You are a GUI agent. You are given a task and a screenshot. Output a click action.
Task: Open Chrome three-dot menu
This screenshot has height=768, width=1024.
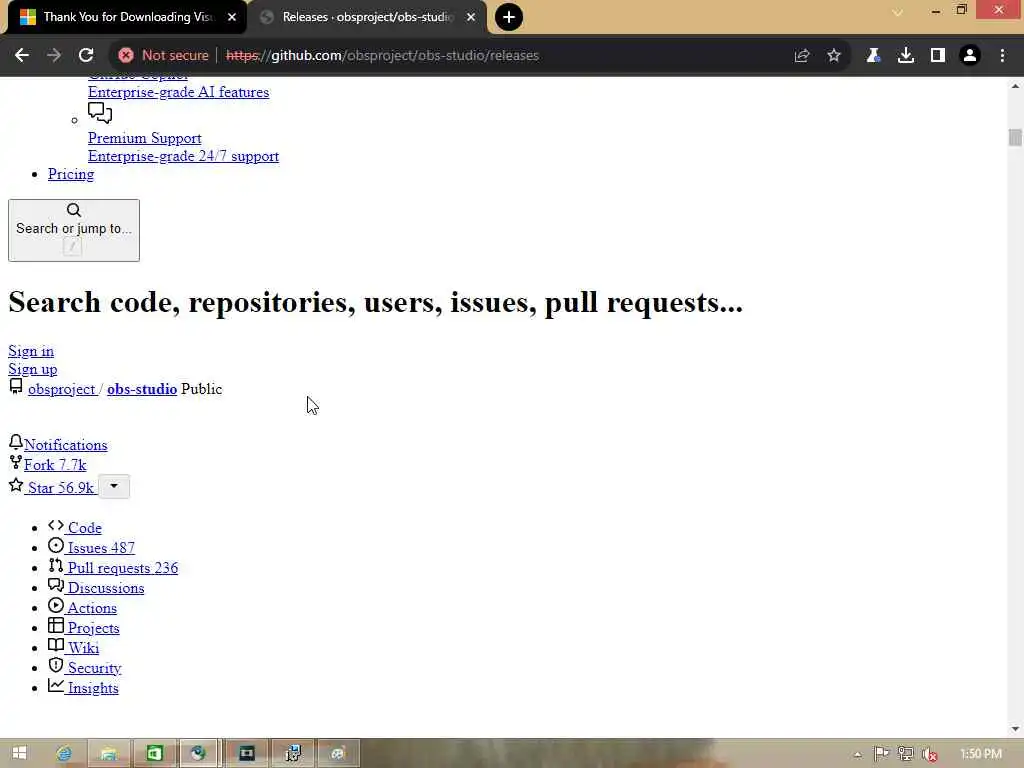click(x=1002, y=56)
